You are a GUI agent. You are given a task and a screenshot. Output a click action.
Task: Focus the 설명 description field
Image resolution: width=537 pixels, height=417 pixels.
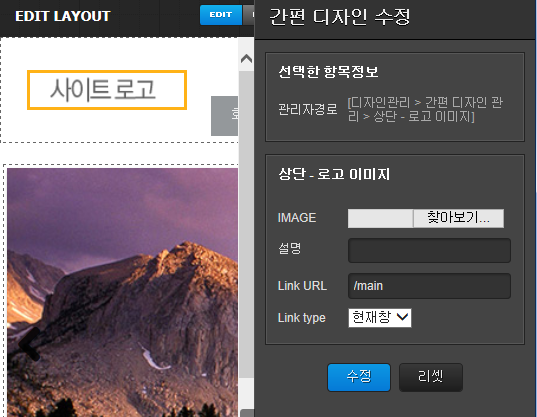(x=429, y=251)
